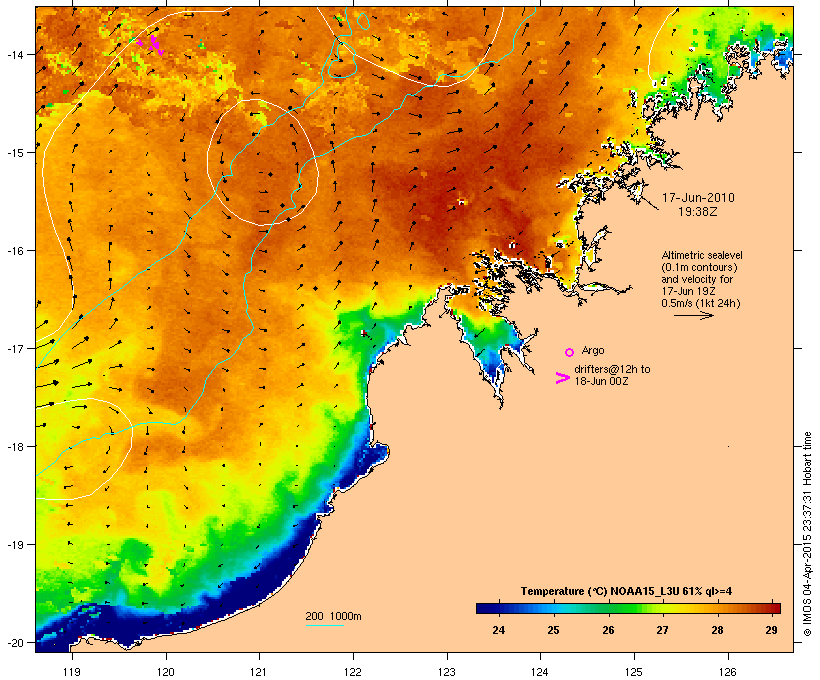Click the longitude axis label 119
The image size is (820, 680).
[x=72, y=672]
